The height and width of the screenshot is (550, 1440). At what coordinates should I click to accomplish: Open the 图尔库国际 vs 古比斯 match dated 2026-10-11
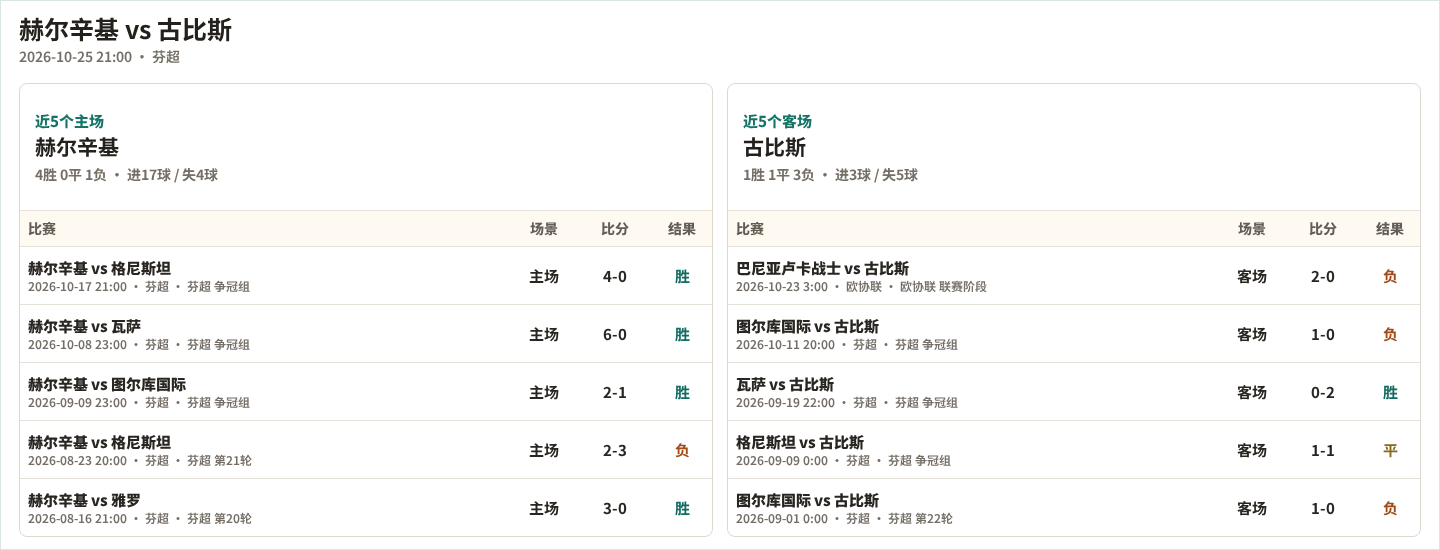tap(1074, 334)
